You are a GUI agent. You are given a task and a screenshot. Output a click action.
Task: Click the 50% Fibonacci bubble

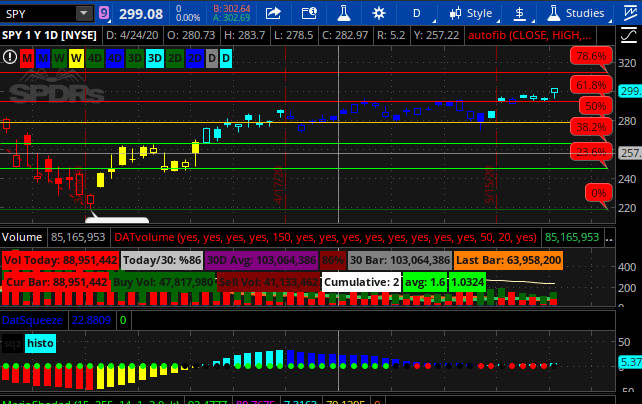(595, 106)
